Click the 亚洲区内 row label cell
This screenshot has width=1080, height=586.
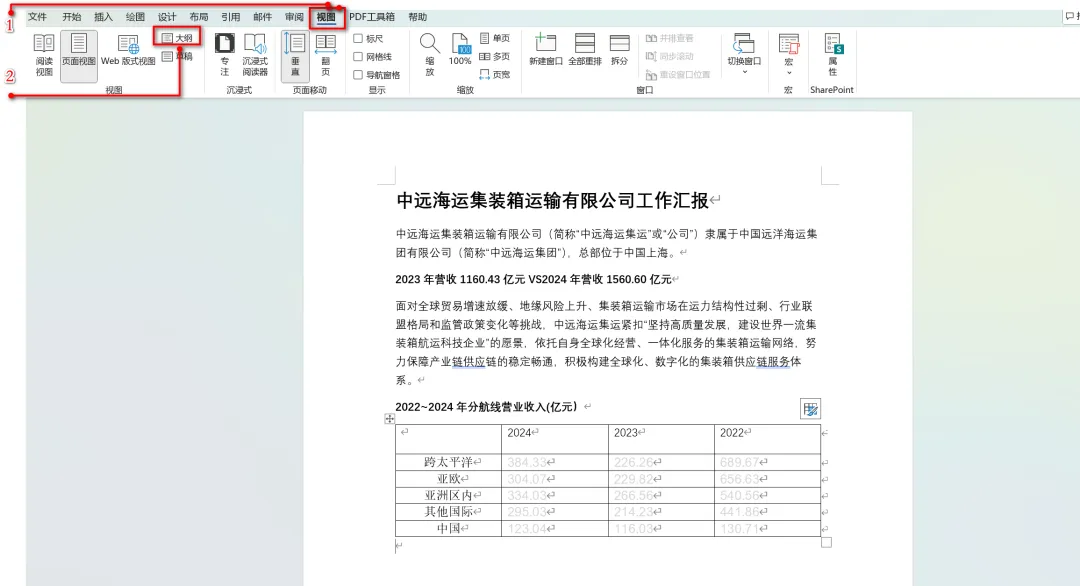coord(448,495)
